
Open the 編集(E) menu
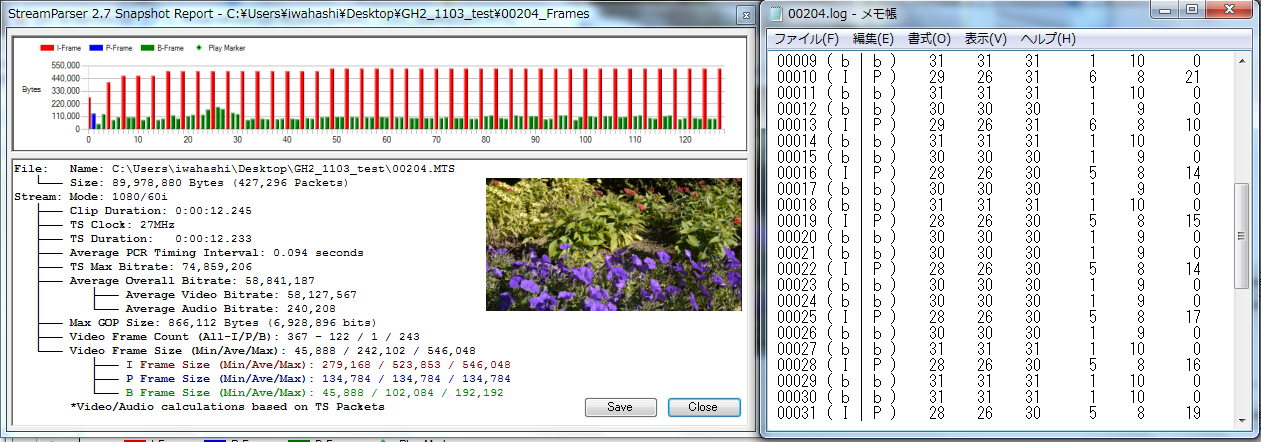pyautogui.click(x=873, y=39)
